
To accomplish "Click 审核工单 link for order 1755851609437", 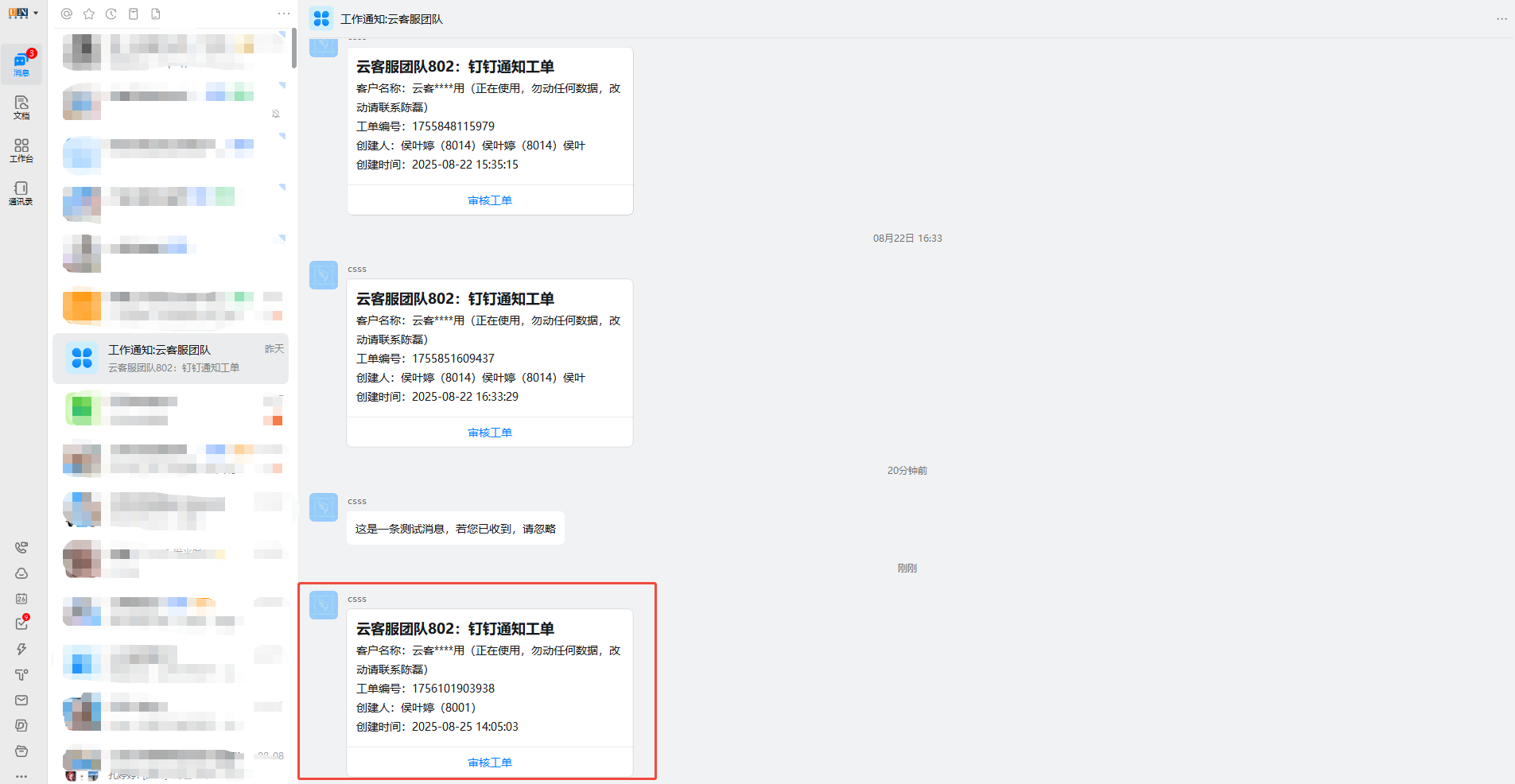I will point(490,433).
